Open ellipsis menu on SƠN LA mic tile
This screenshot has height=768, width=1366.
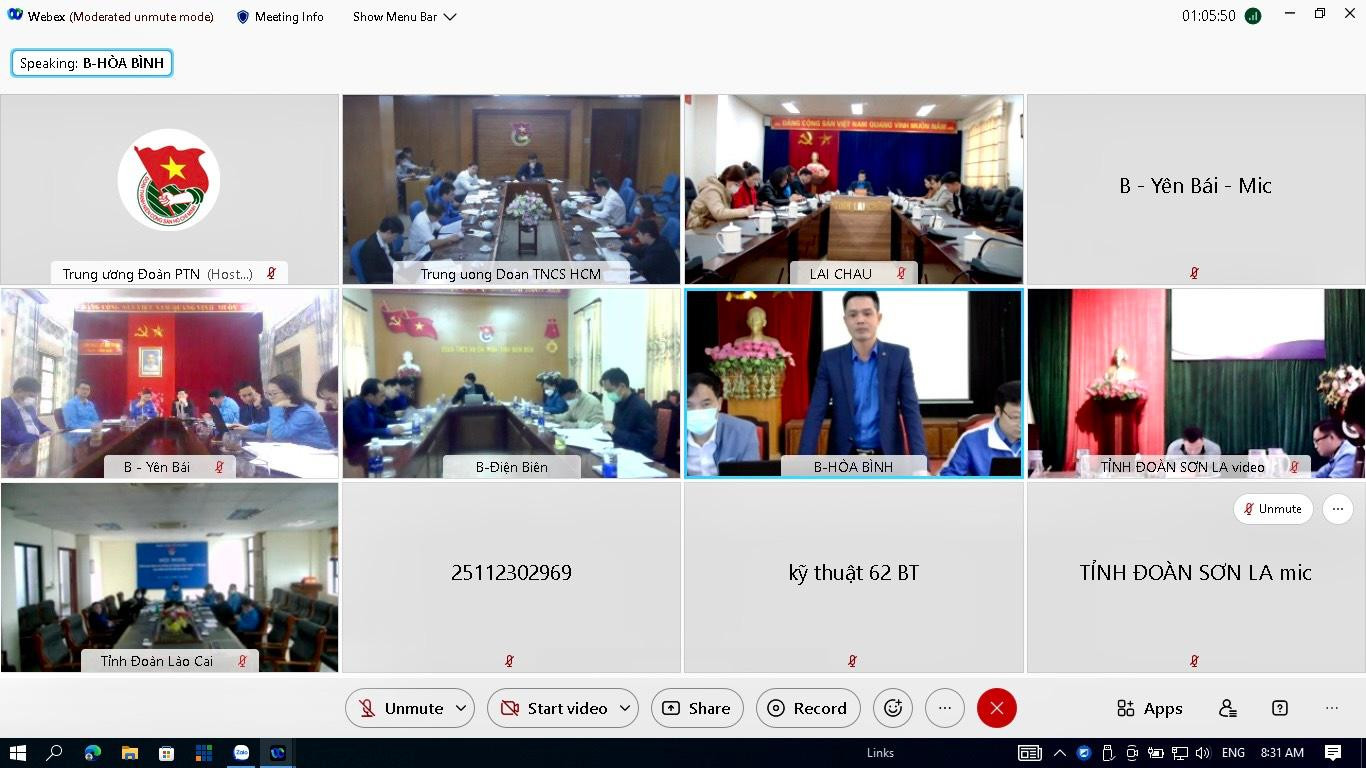coord(1338,509)
